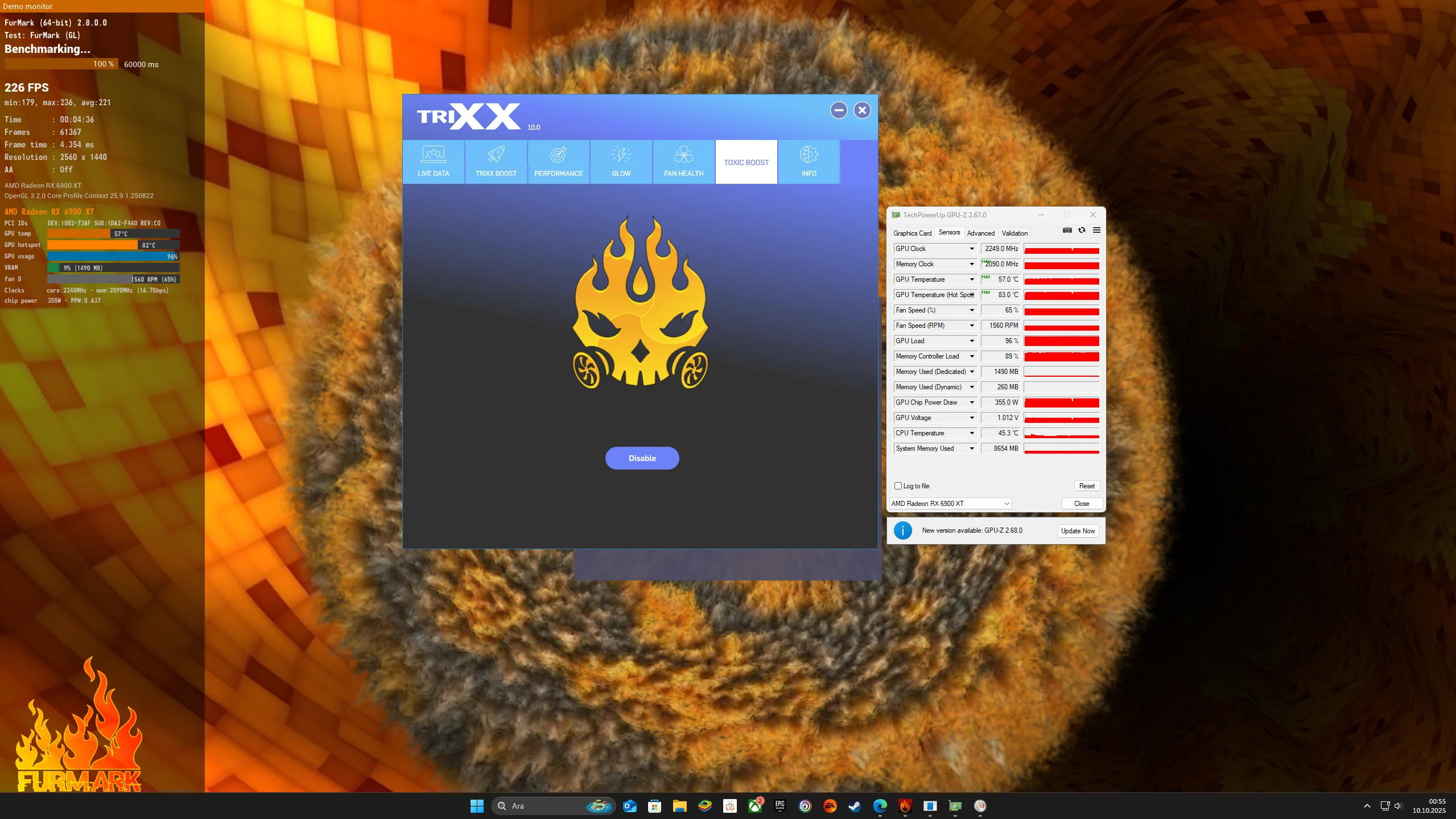
Task: Click the Update Now button
Action: [x=1078, y=531]
